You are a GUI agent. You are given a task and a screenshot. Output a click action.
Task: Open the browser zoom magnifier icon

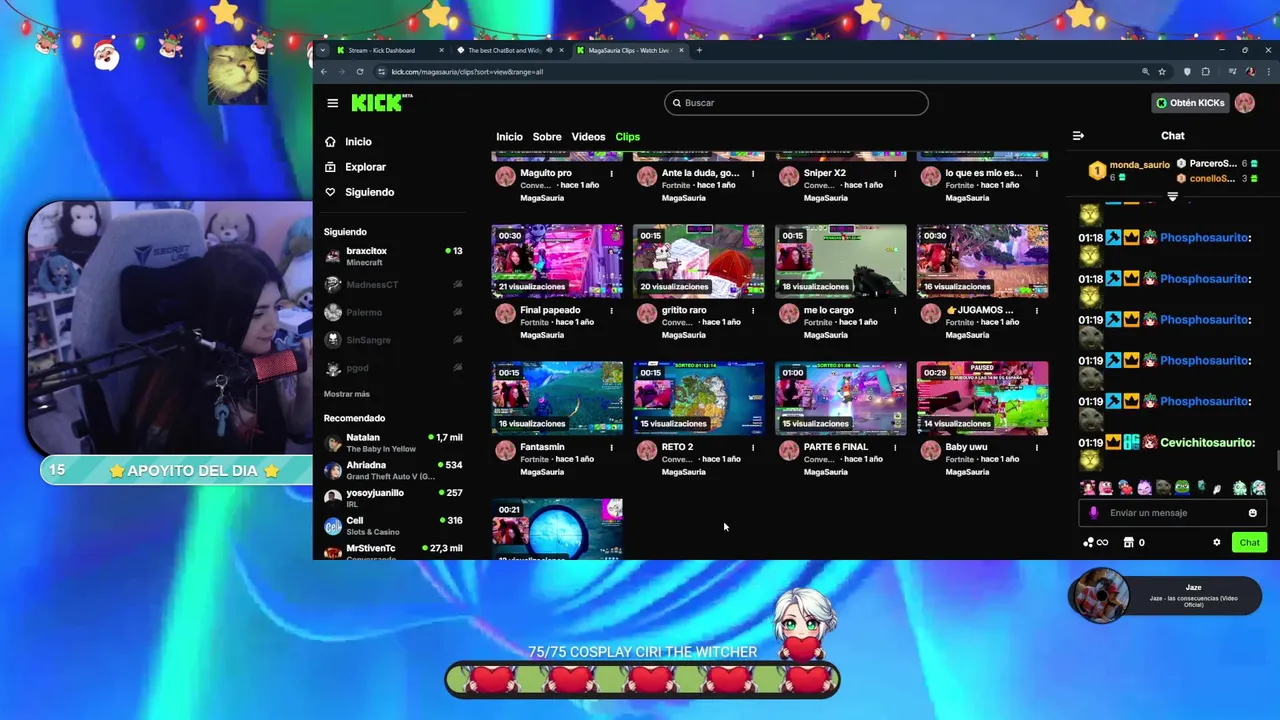(x=1145, y=72)
